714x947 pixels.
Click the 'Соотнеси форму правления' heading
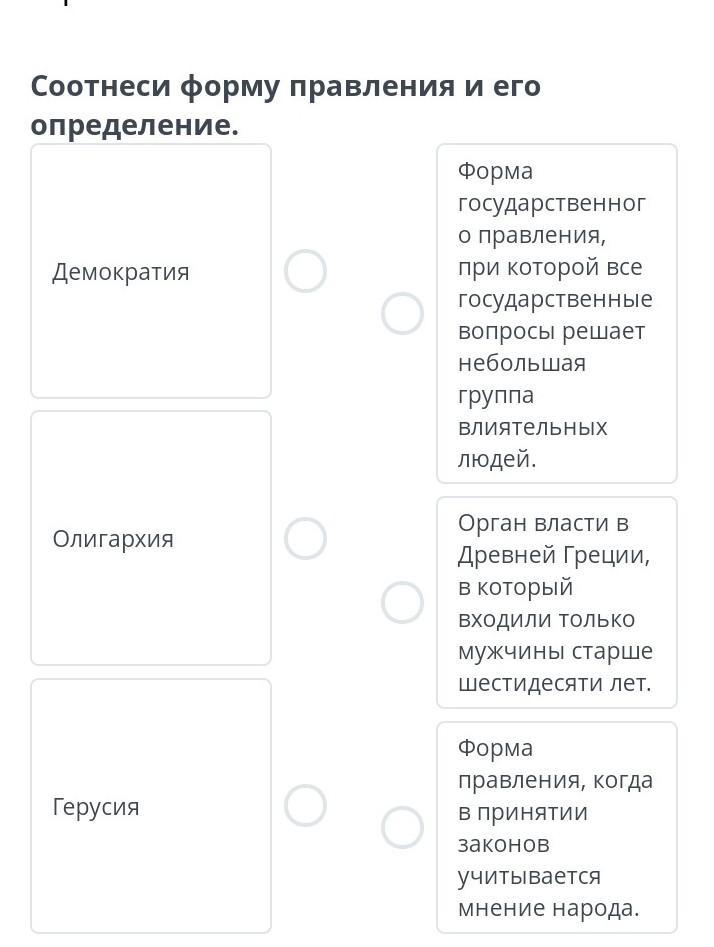coord(286,105)
